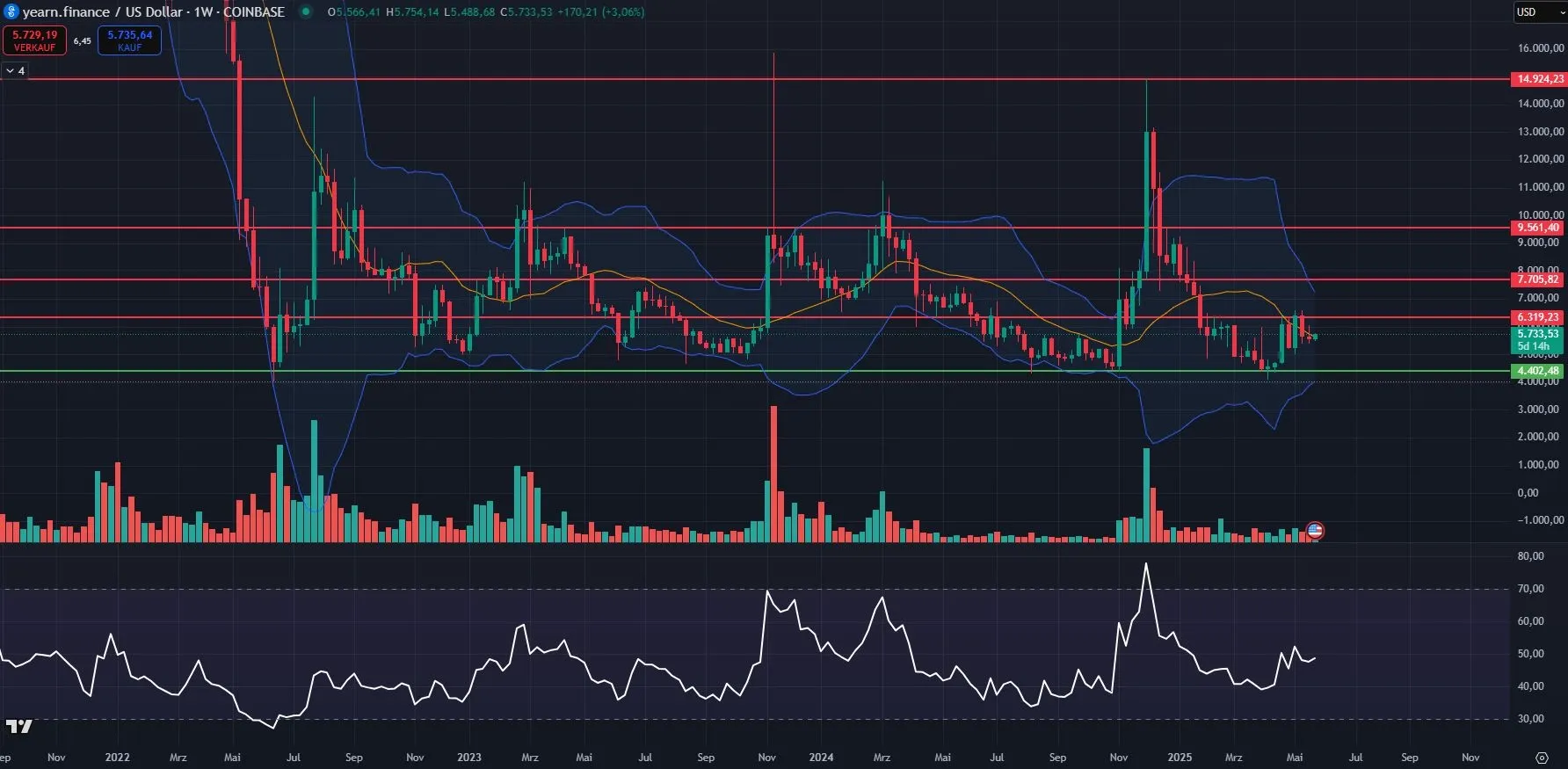Click the current price label 5.733,53
This screenshot has height=769, width=1568.
pyautogui.click(x=1538, y=334)
